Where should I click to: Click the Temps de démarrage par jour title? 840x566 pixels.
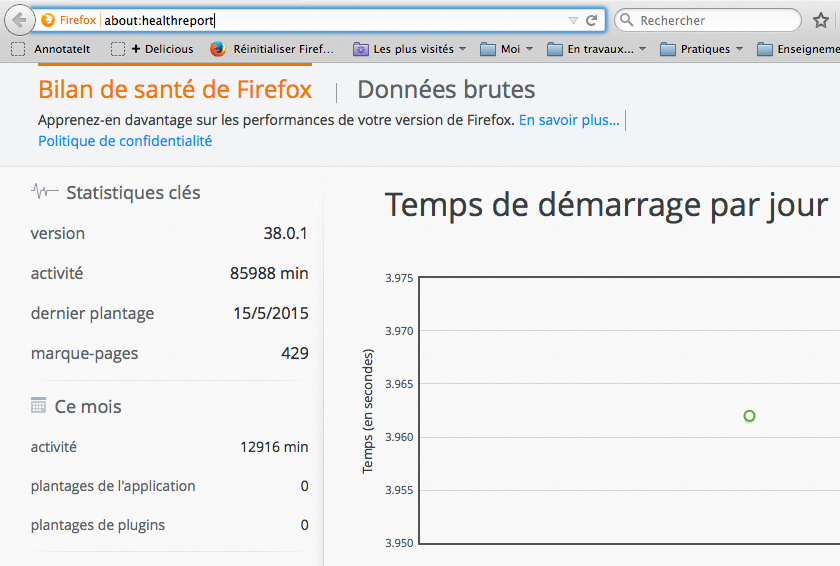pos(606,205)
